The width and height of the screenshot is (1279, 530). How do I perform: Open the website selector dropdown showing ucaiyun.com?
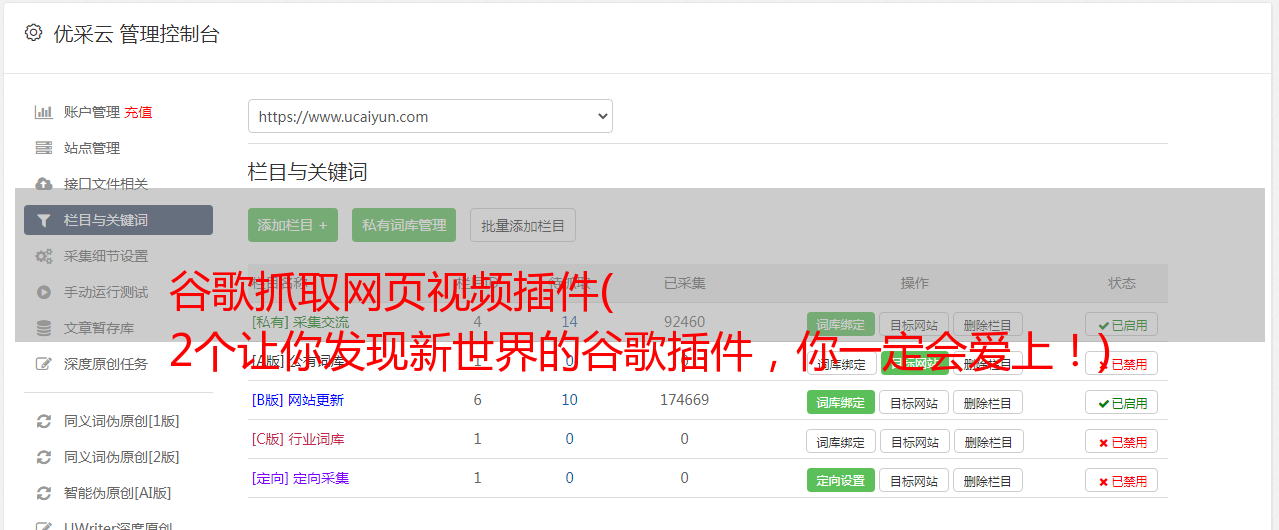click(430, 116)
